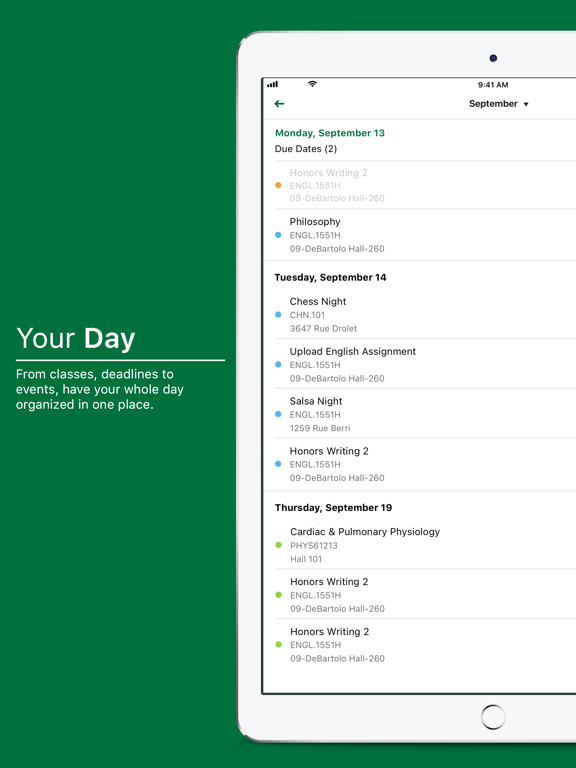The image size is (576, 768).
Task: Select the Monday, September 13 header
Action: tap(330, 133)
